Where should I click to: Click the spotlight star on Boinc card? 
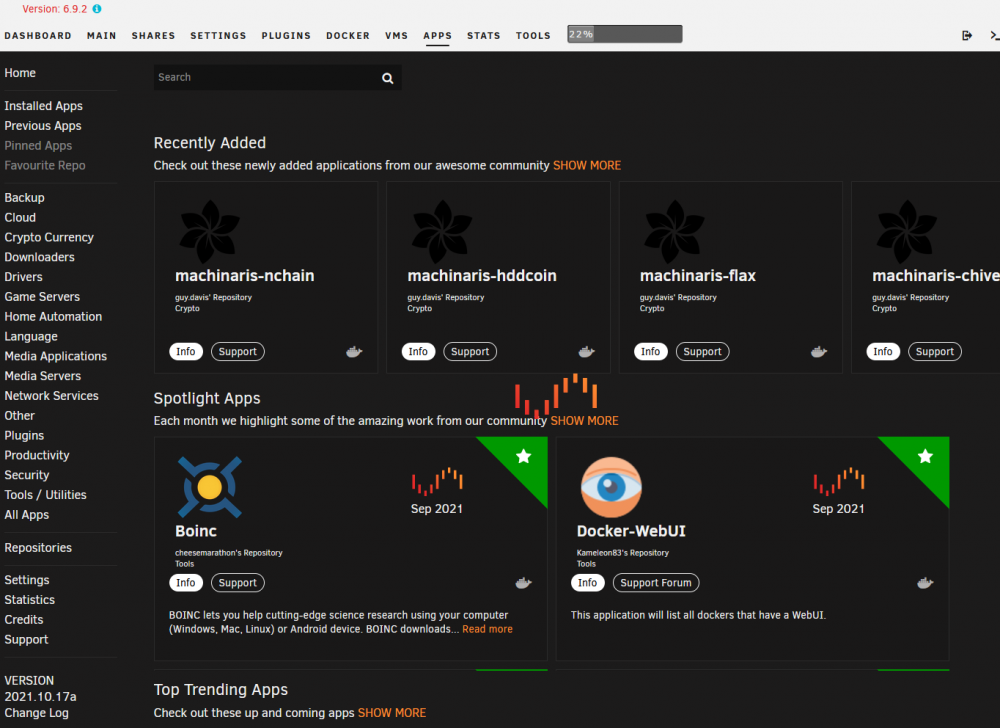click(524, 456)
